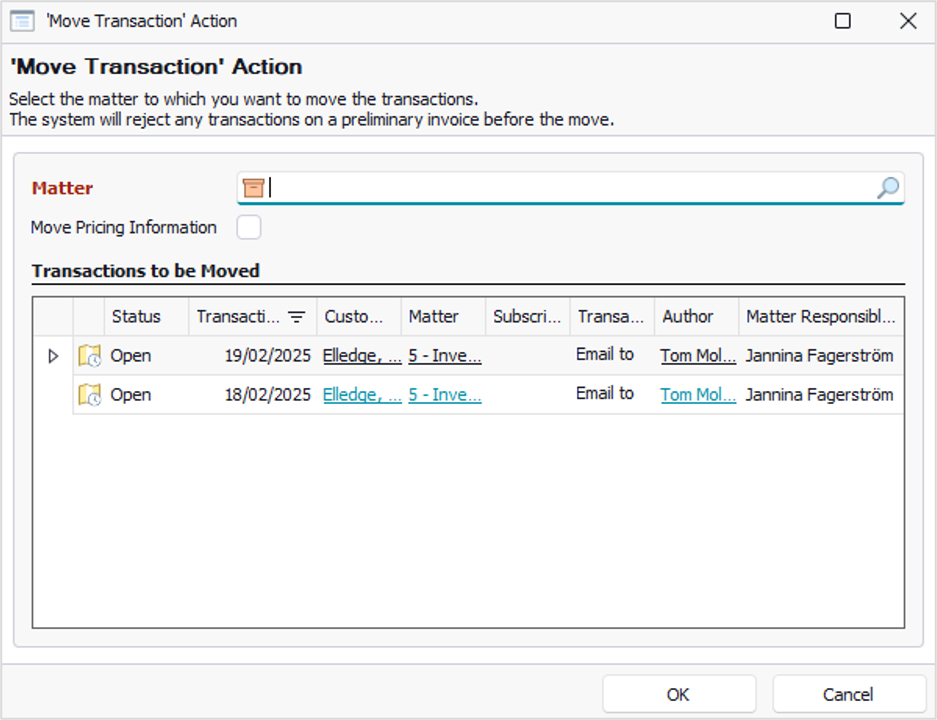
Task: Close the Move Transaction dialog window
Action: click(x=908, y=21)
